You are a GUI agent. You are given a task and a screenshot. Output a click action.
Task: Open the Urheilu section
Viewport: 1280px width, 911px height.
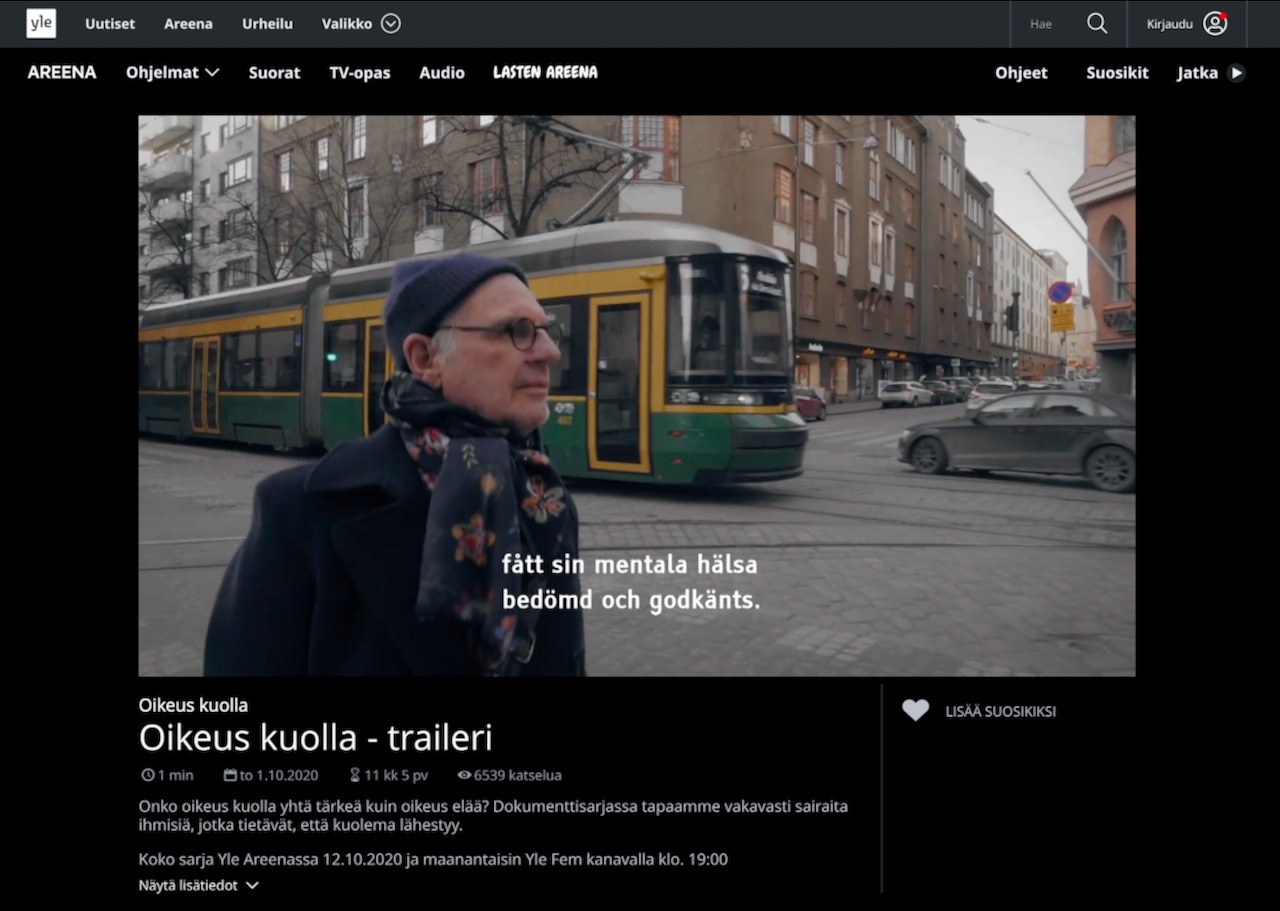pos(267,24)
